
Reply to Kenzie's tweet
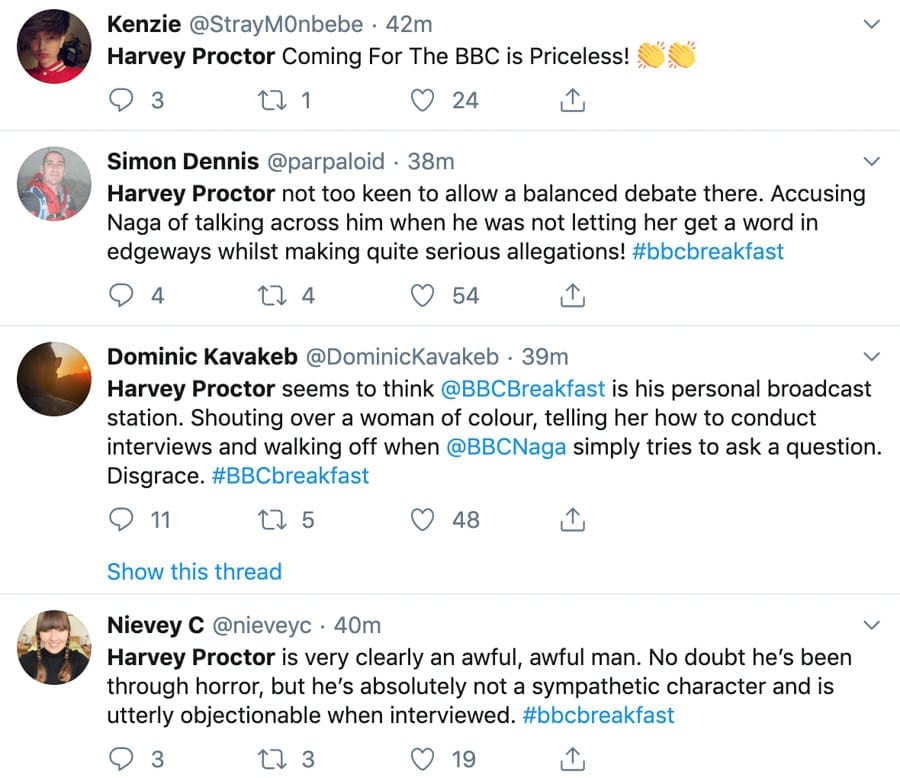click(121, 100)
